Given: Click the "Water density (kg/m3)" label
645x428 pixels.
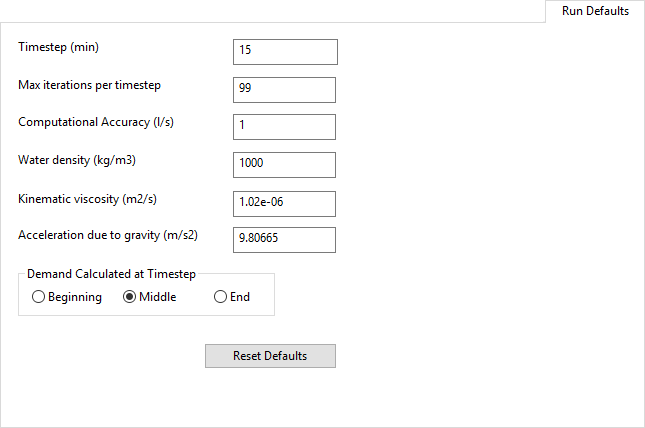Looking at the screenshot, I should point(76,160).
